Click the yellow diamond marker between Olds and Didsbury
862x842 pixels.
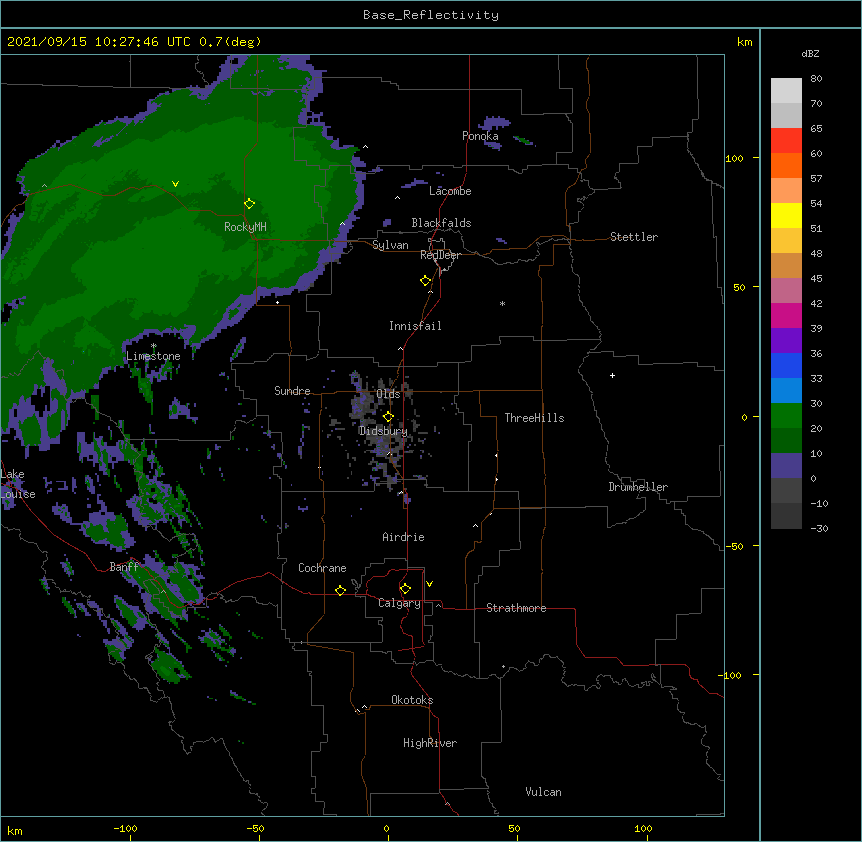[388, 416]
